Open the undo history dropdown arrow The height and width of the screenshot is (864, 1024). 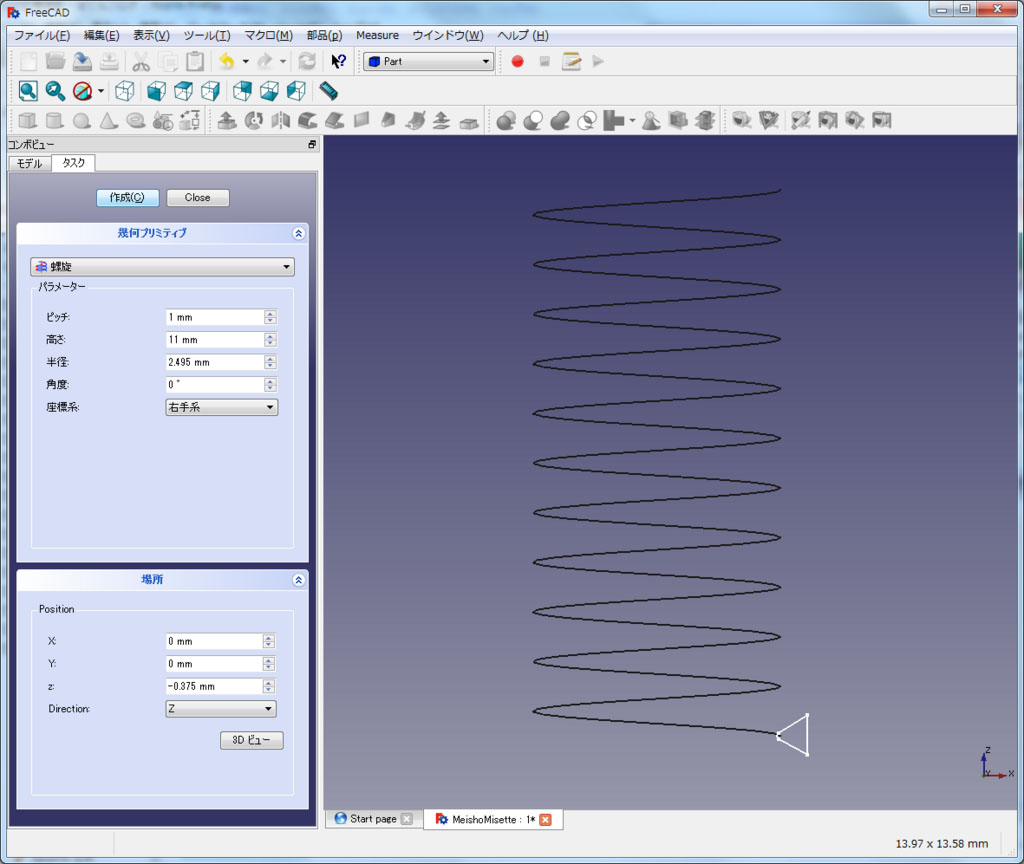pos(246,61)
